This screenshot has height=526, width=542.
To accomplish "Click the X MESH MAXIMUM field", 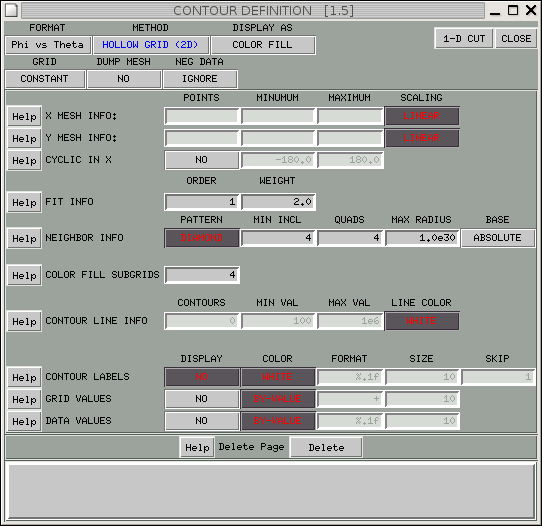I will pos(350,116).
